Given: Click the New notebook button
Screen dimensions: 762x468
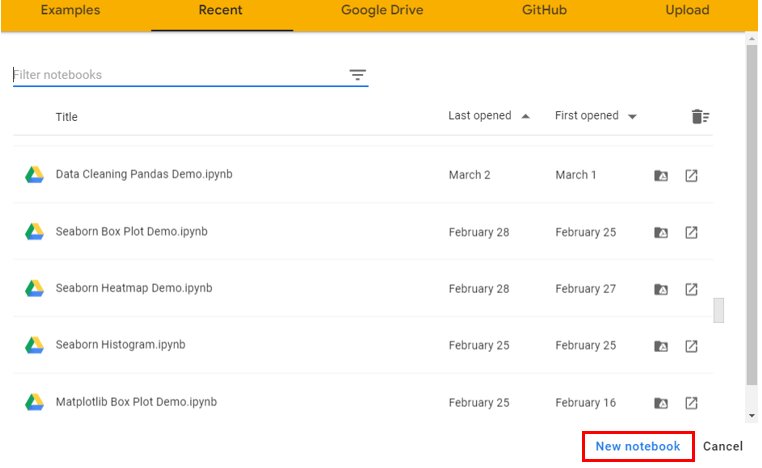Looking at the screenshot, I should pyautogui.click(x=637, y=446).
